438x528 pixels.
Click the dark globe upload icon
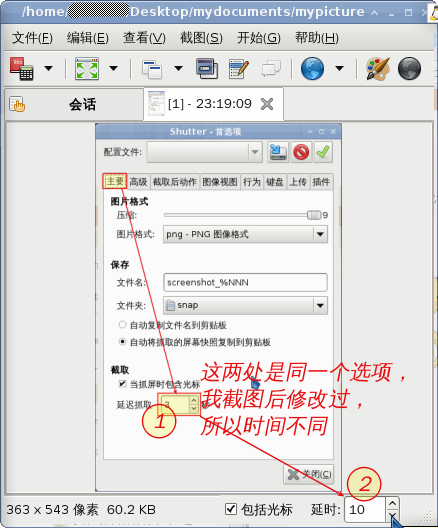409,69
